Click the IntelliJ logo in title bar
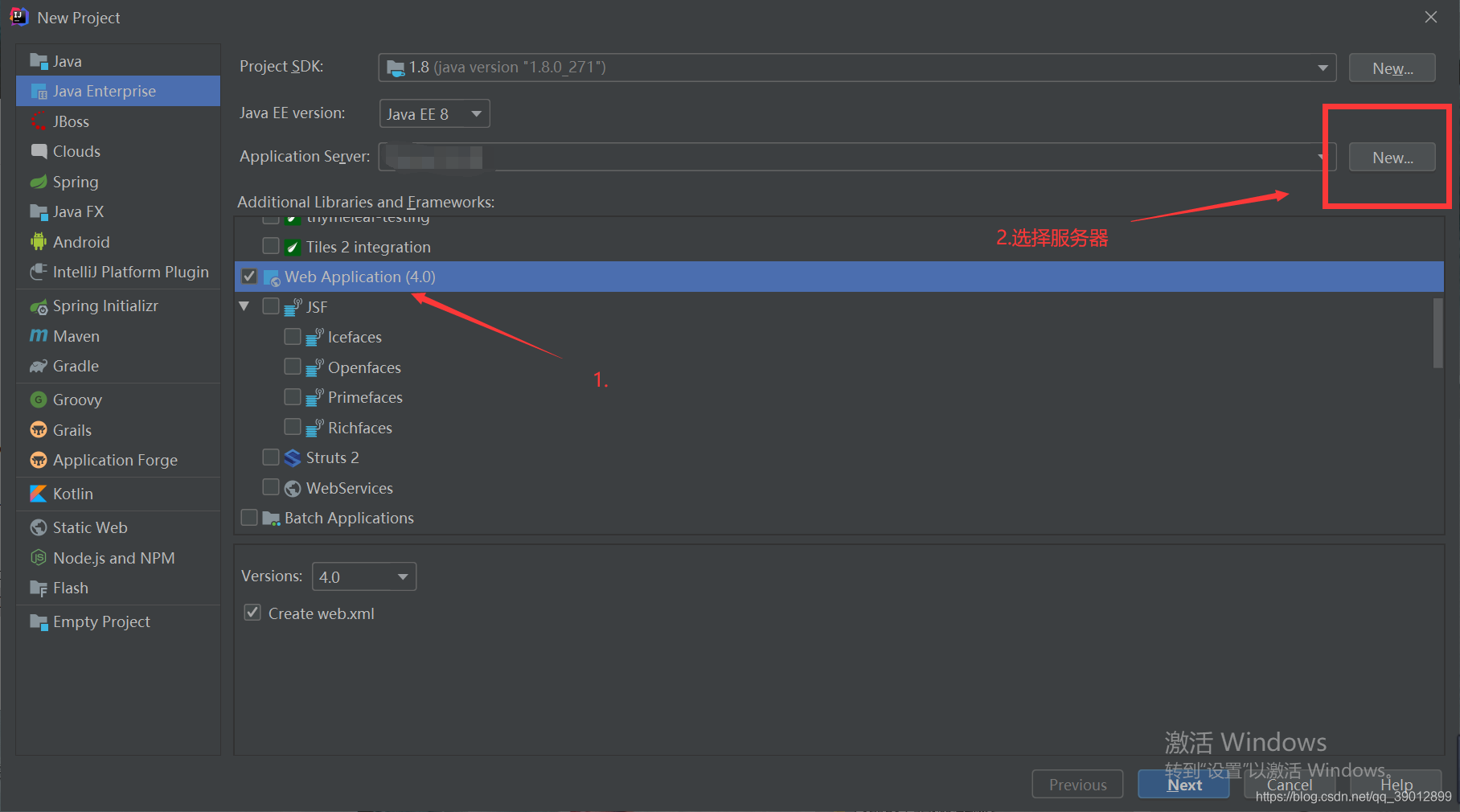This screenshot has width=1460, height=812. click(x=18, y=17)
